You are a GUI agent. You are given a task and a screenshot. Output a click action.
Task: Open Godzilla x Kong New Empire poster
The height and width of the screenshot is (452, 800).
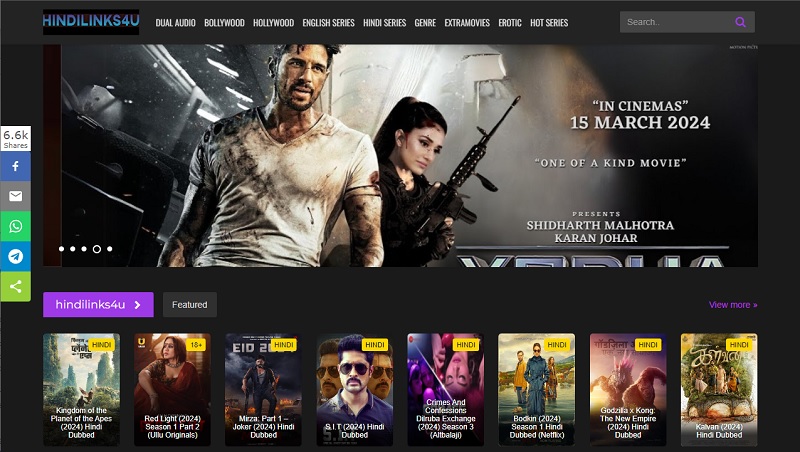pyautogui.click(x=628, y=390)
